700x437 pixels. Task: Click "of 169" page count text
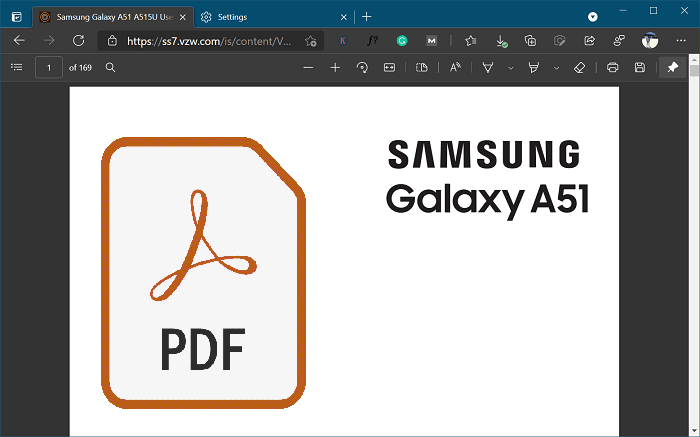(80, 68)
